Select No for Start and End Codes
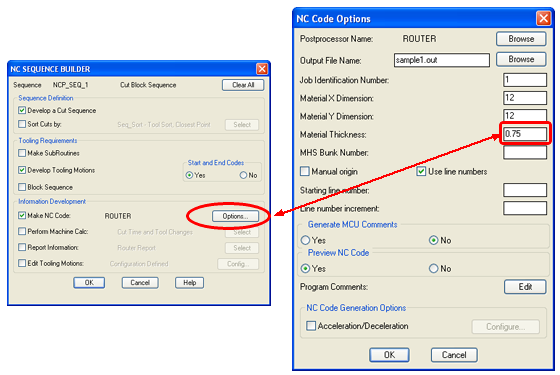Screen dimensions: 560x375 pos(243,175)
